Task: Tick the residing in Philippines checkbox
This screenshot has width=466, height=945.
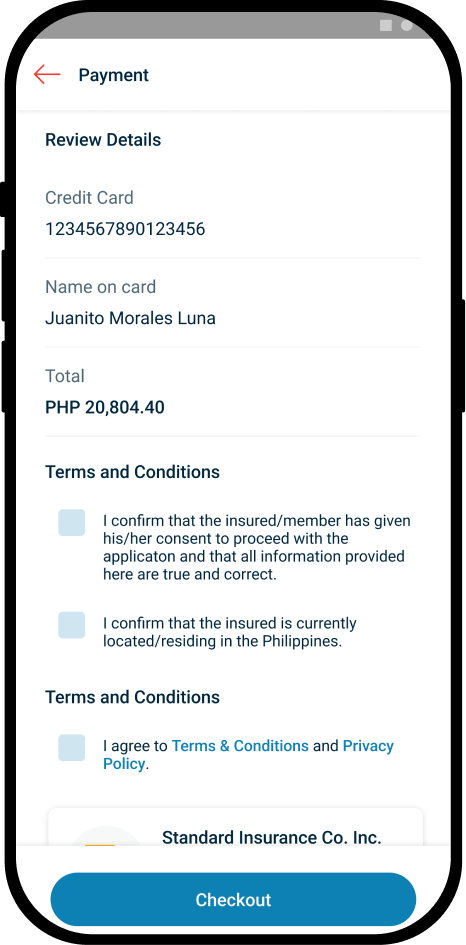Action: coord(72,625)
